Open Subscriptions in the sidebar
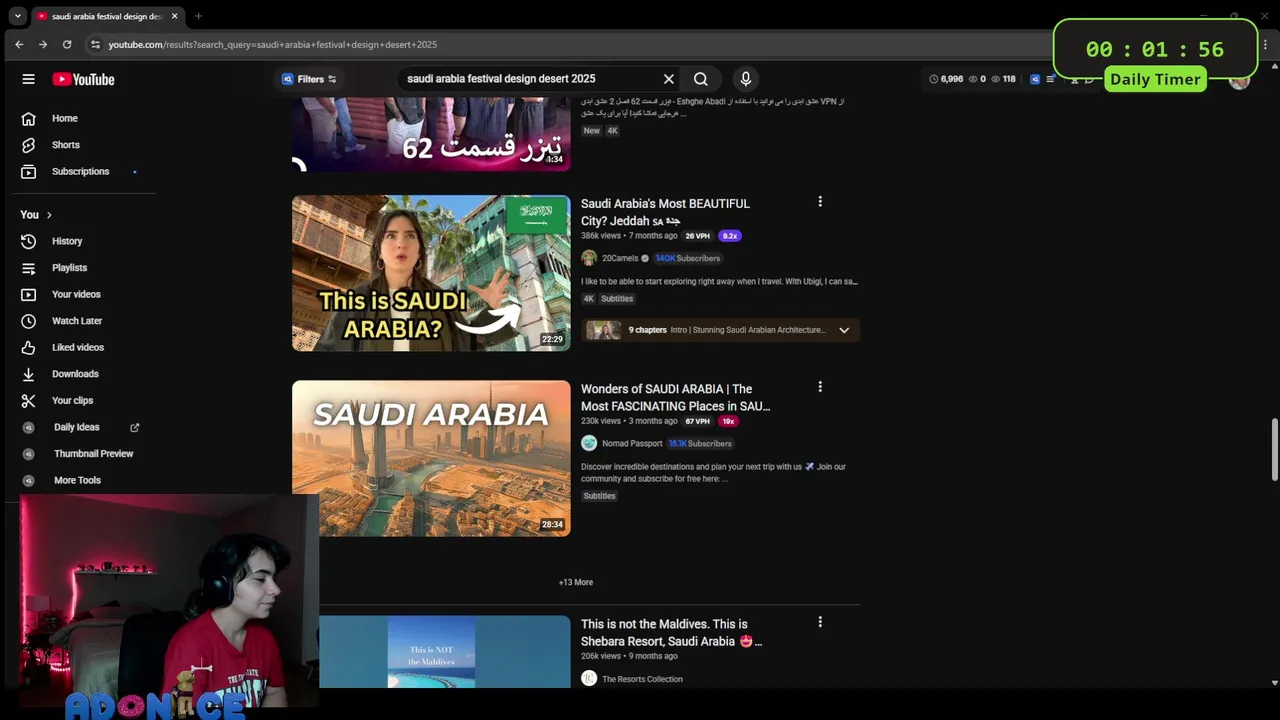Screen dimensions: 1280x720 [x=80, y=171]
